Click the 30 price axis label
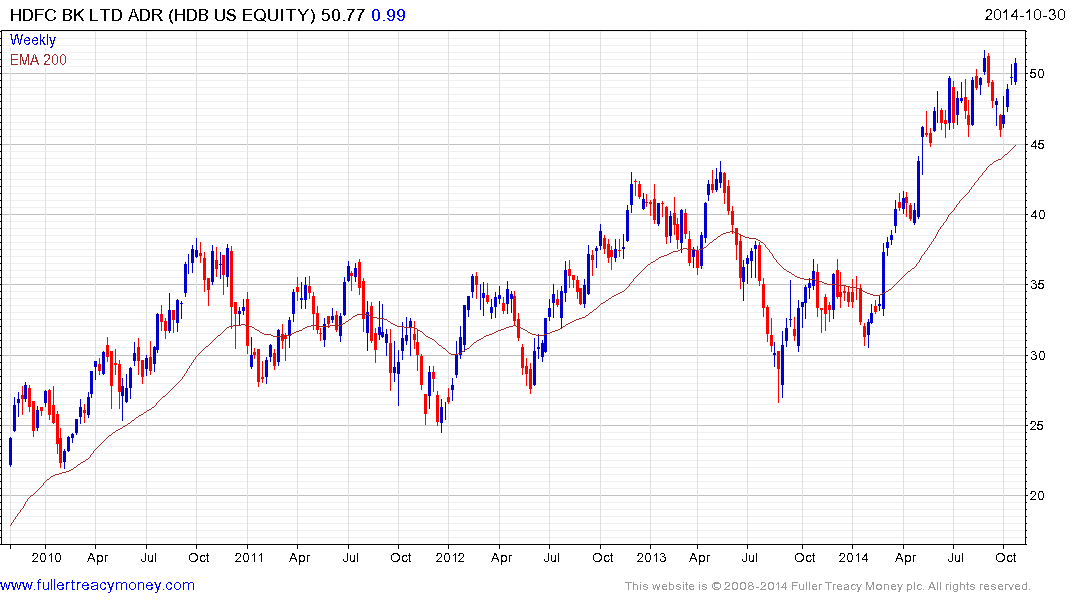The height and width of the screenshot is (600, 1075). click(1037, 355)
